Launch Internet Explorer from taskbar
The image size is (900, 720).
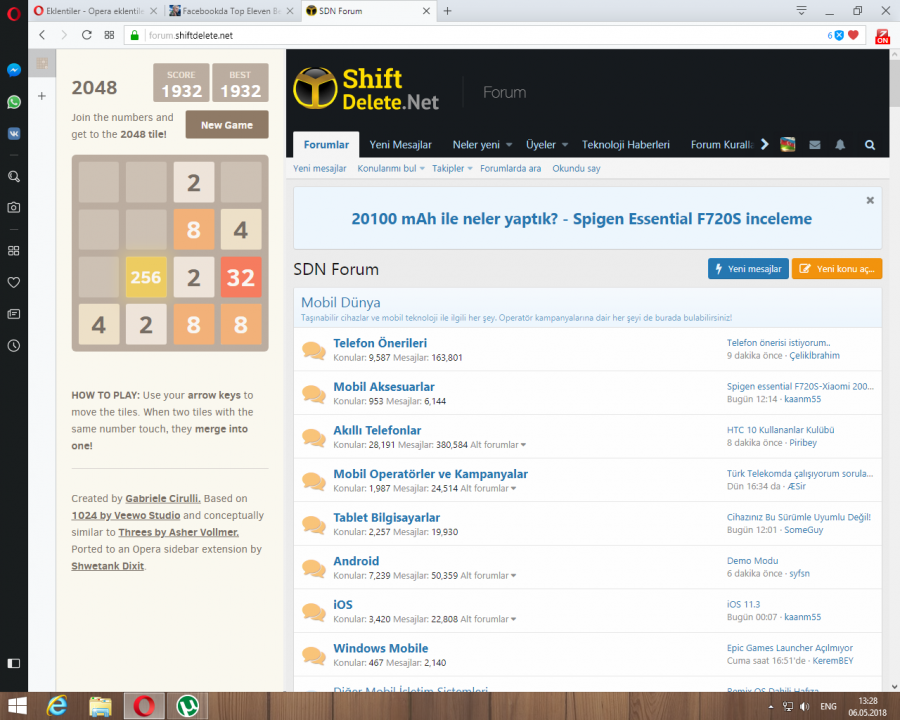point(57,706)
